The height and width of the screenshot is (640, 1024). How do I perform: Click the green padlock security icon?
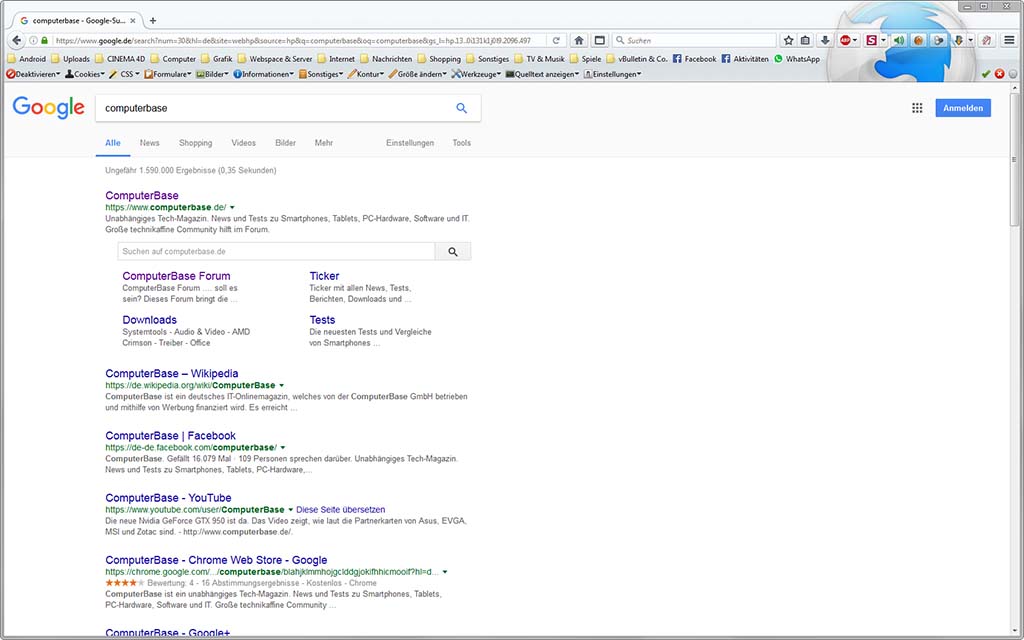click(44, 40)
